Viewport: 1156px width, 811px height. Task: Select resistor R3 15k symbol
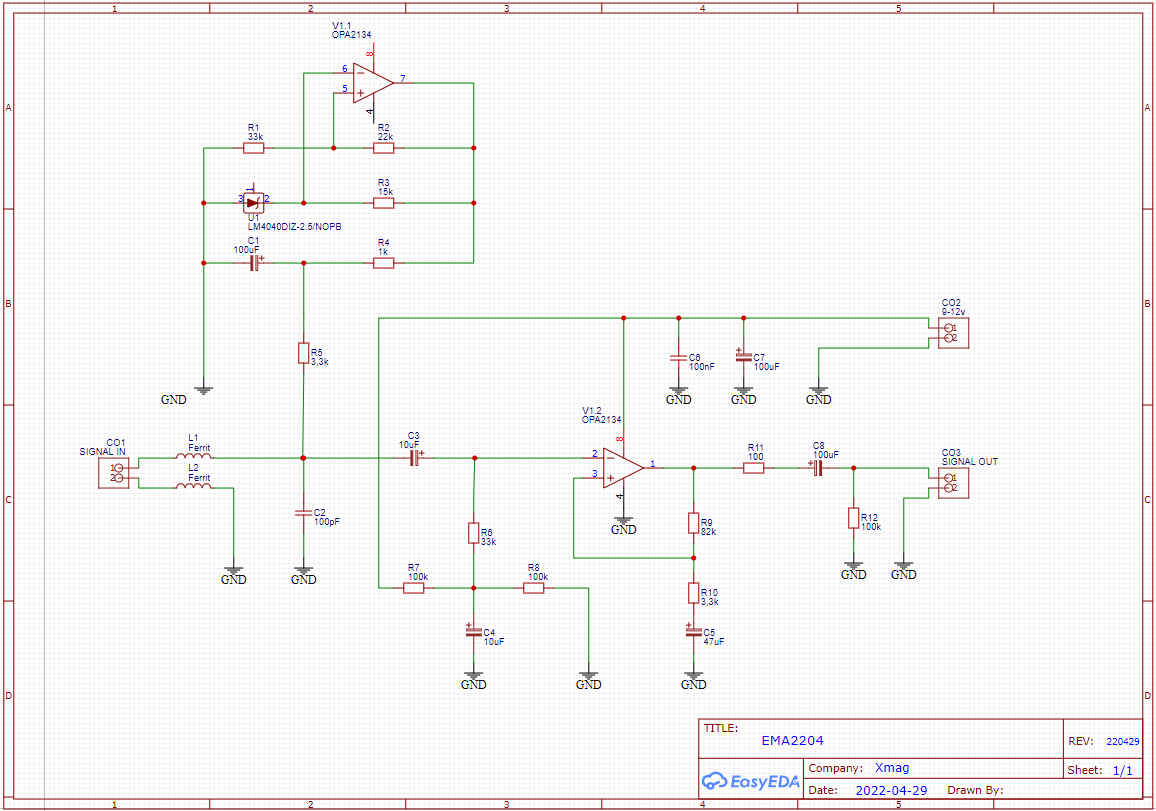(x=383, y=203)
